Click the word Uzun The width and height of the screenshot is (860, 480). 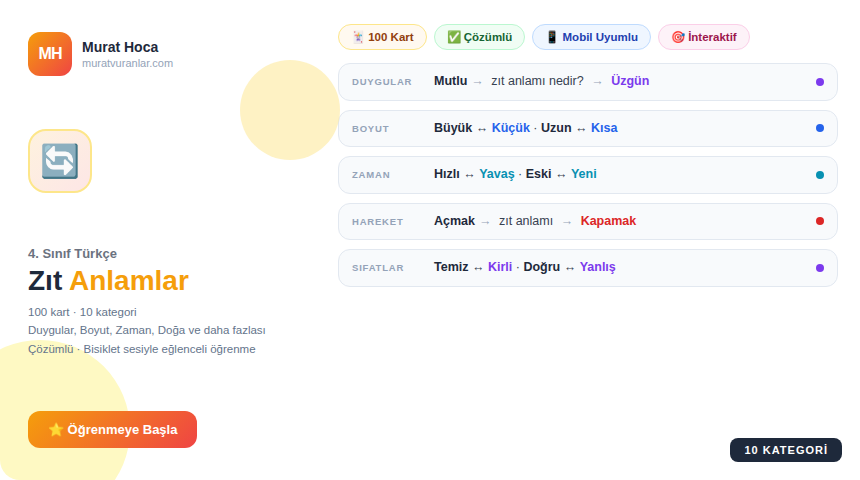point(556,128)
